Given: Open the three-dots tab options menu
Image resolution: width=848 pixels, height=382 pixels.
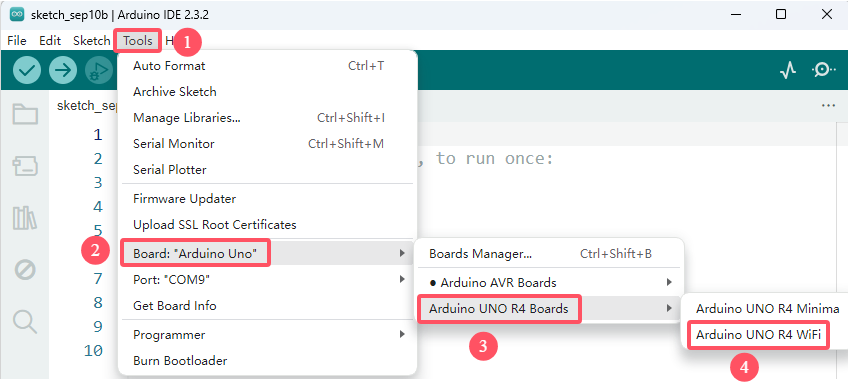Looking at the screenshot, I should (x=828, y=106).
